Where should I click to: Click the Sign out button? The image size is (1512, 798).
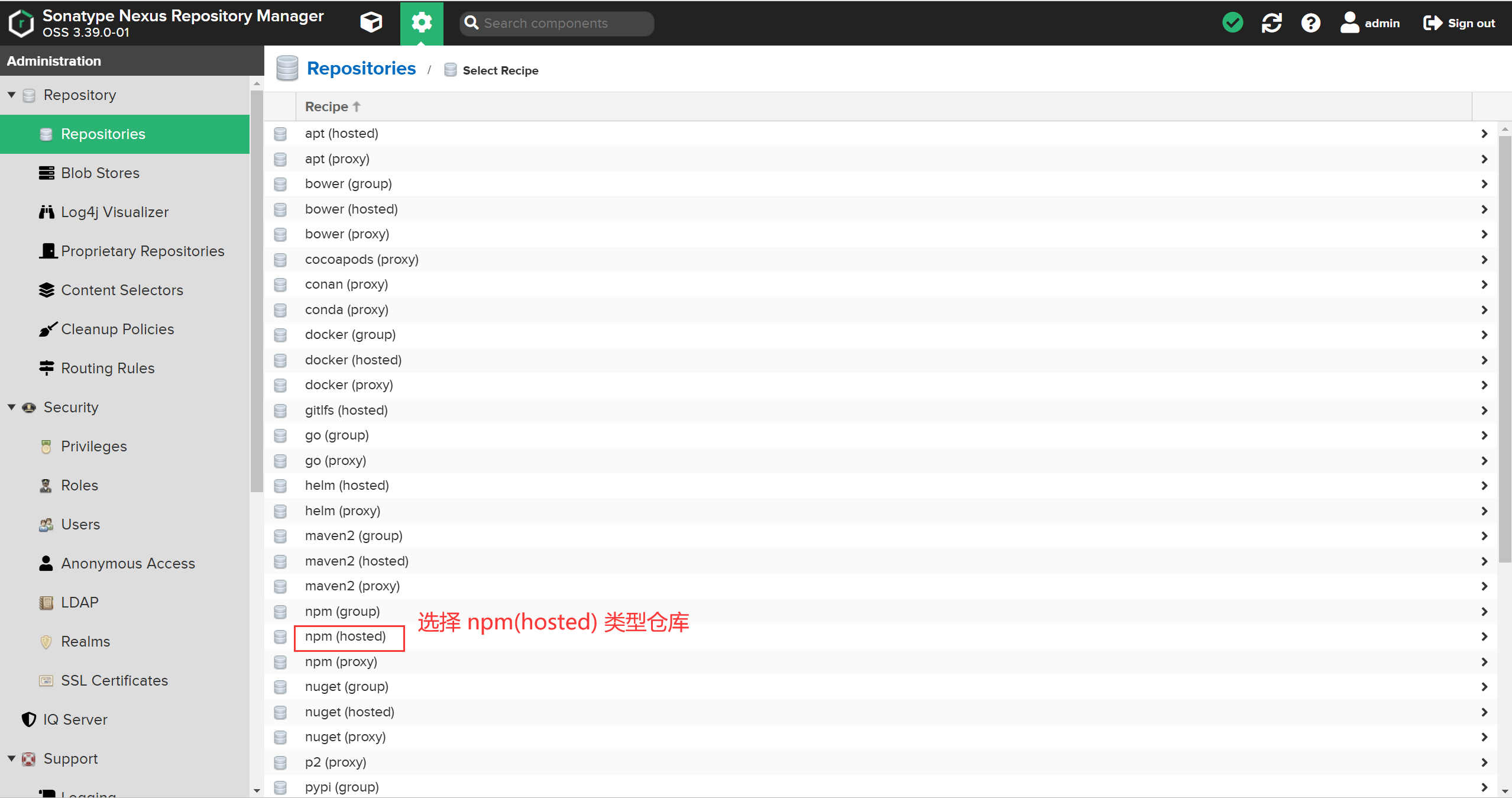[1459, 23]
